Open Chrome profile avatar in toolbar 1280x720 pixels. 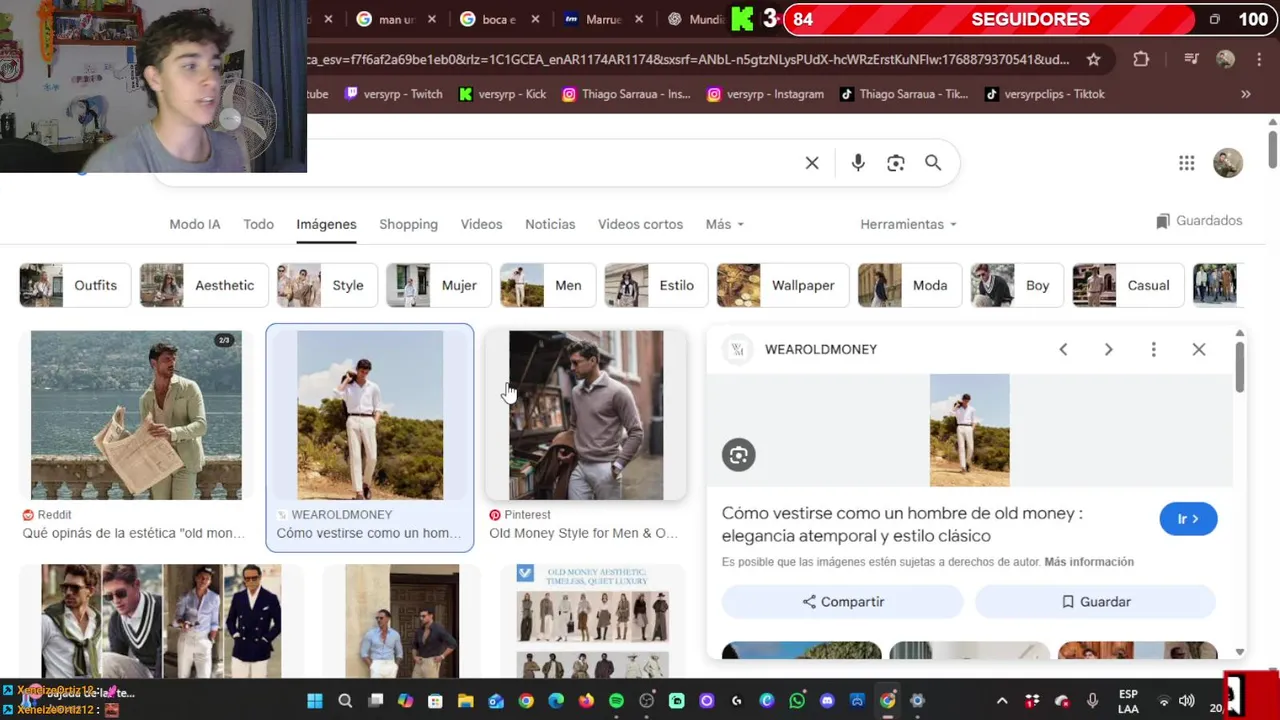click(1225, 59)
